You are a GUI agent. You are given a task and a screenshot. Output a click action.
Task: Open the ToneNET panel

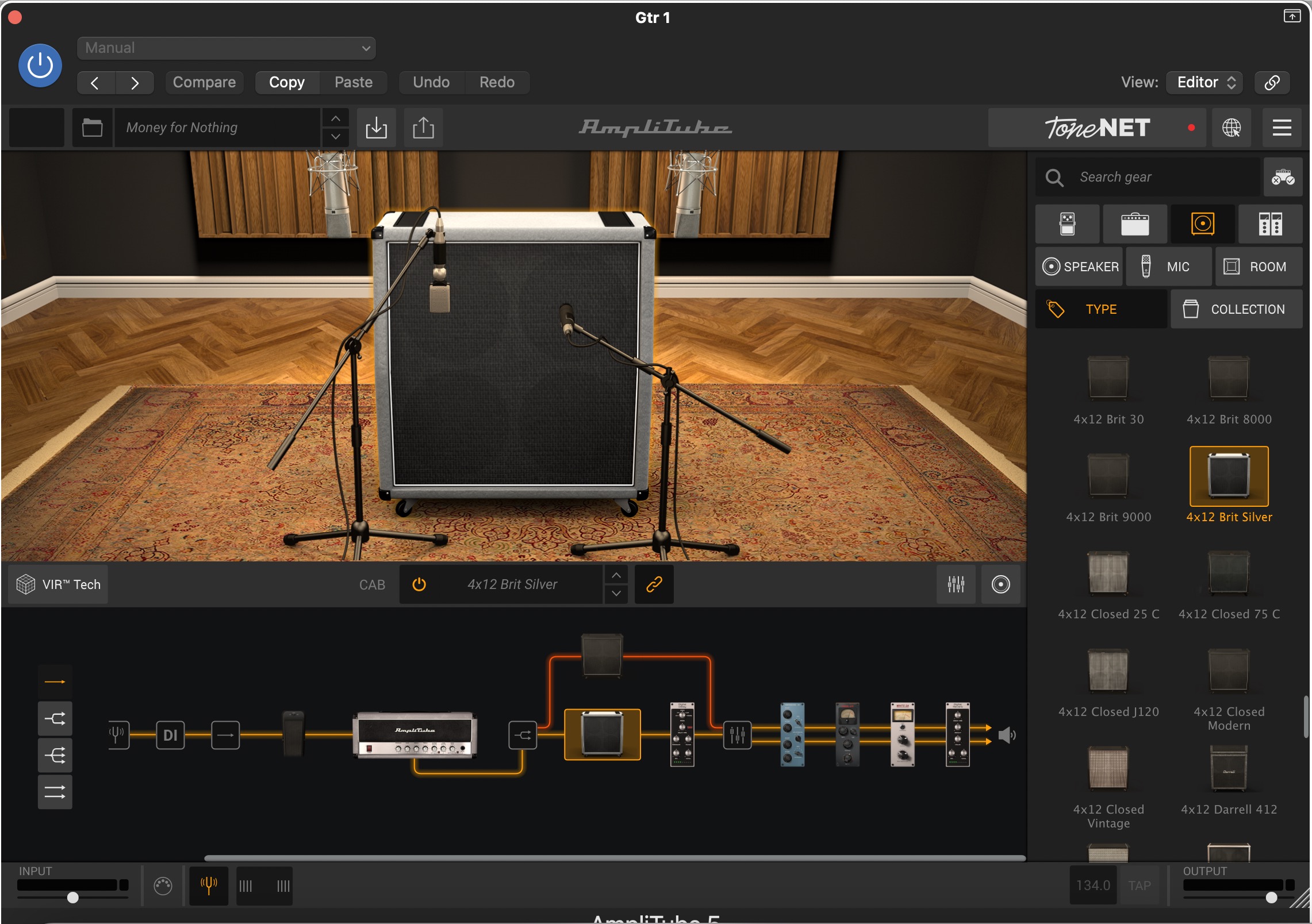pos(1096,127)
